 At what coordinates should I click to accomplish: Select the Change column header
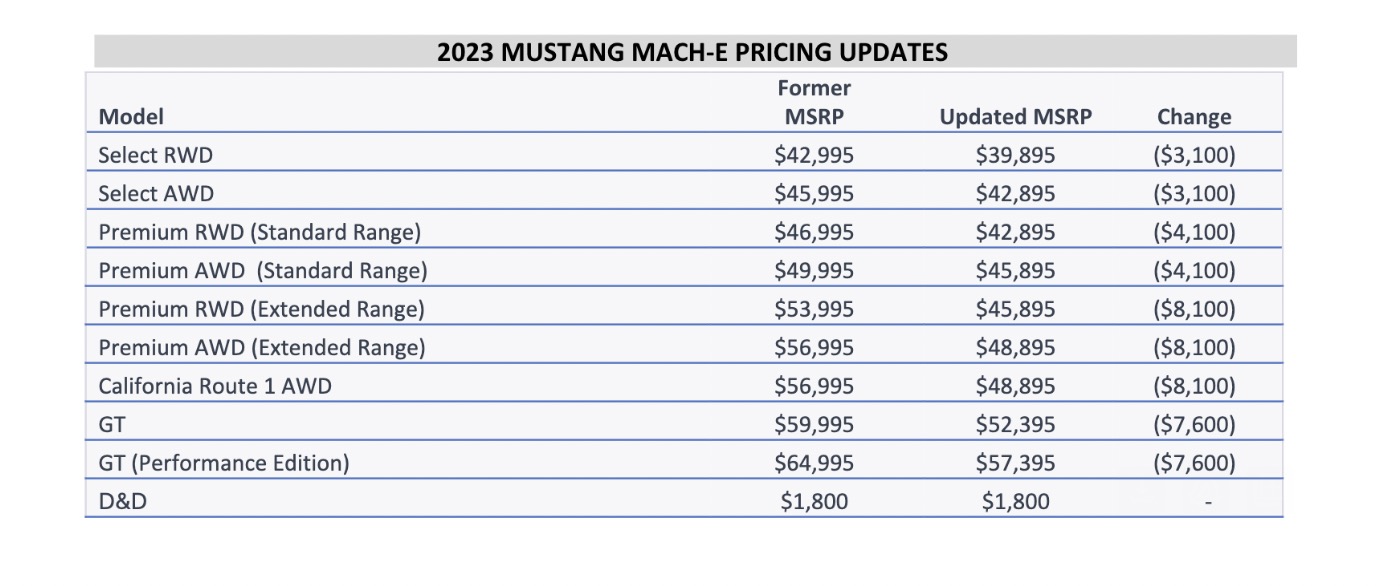(x=1194, y=117)
